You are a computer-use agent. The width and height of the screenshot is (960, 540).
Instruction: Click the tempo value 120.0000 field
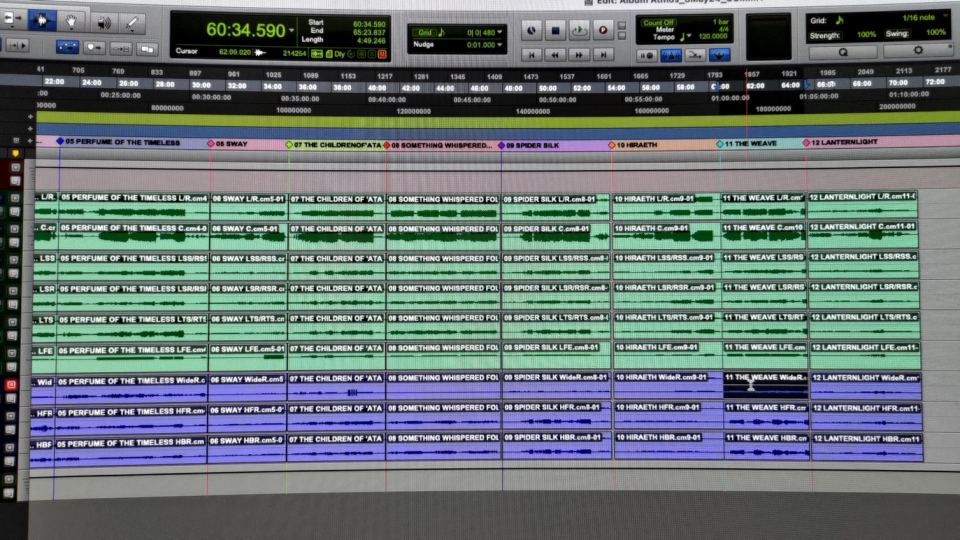coord(712,35)
